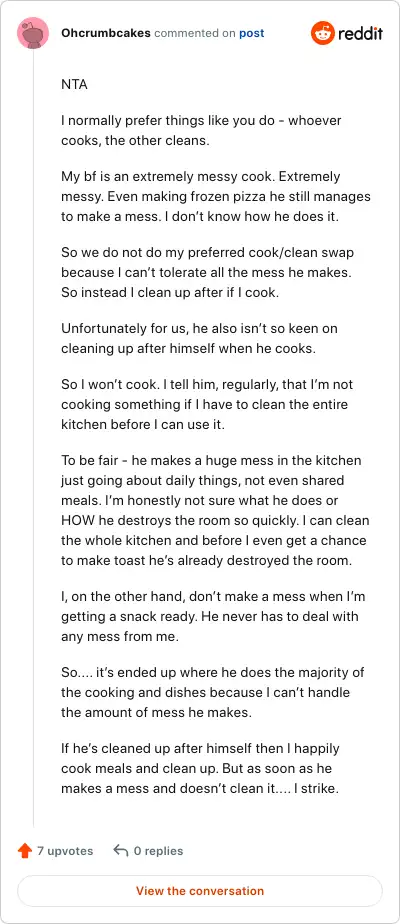Click the paragraph starting "My bf is an extremely messy"
Viewport: 400px width, 924px height.
[216, 196]
